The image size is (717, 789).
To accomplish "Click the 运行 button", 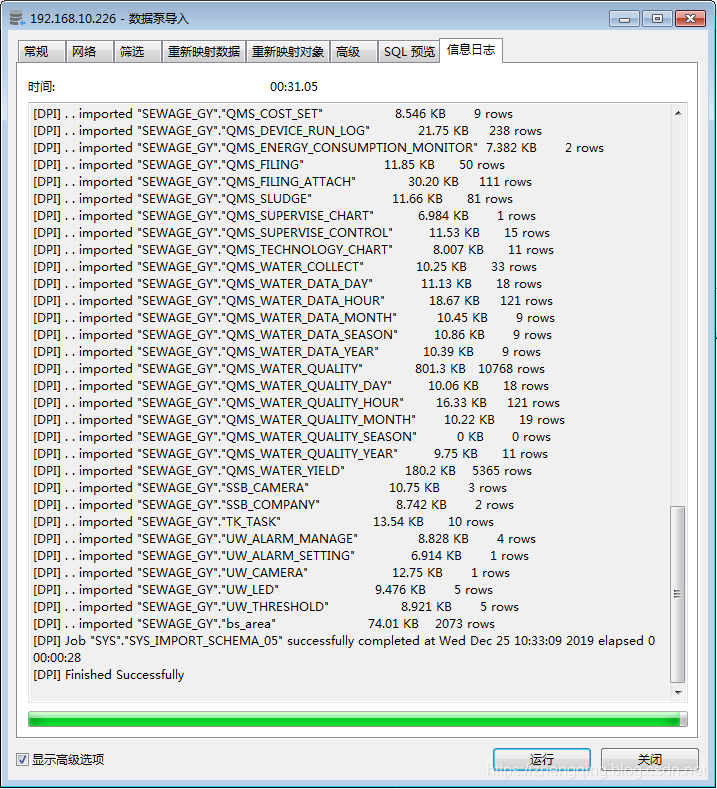I will [x=542, y=759].
